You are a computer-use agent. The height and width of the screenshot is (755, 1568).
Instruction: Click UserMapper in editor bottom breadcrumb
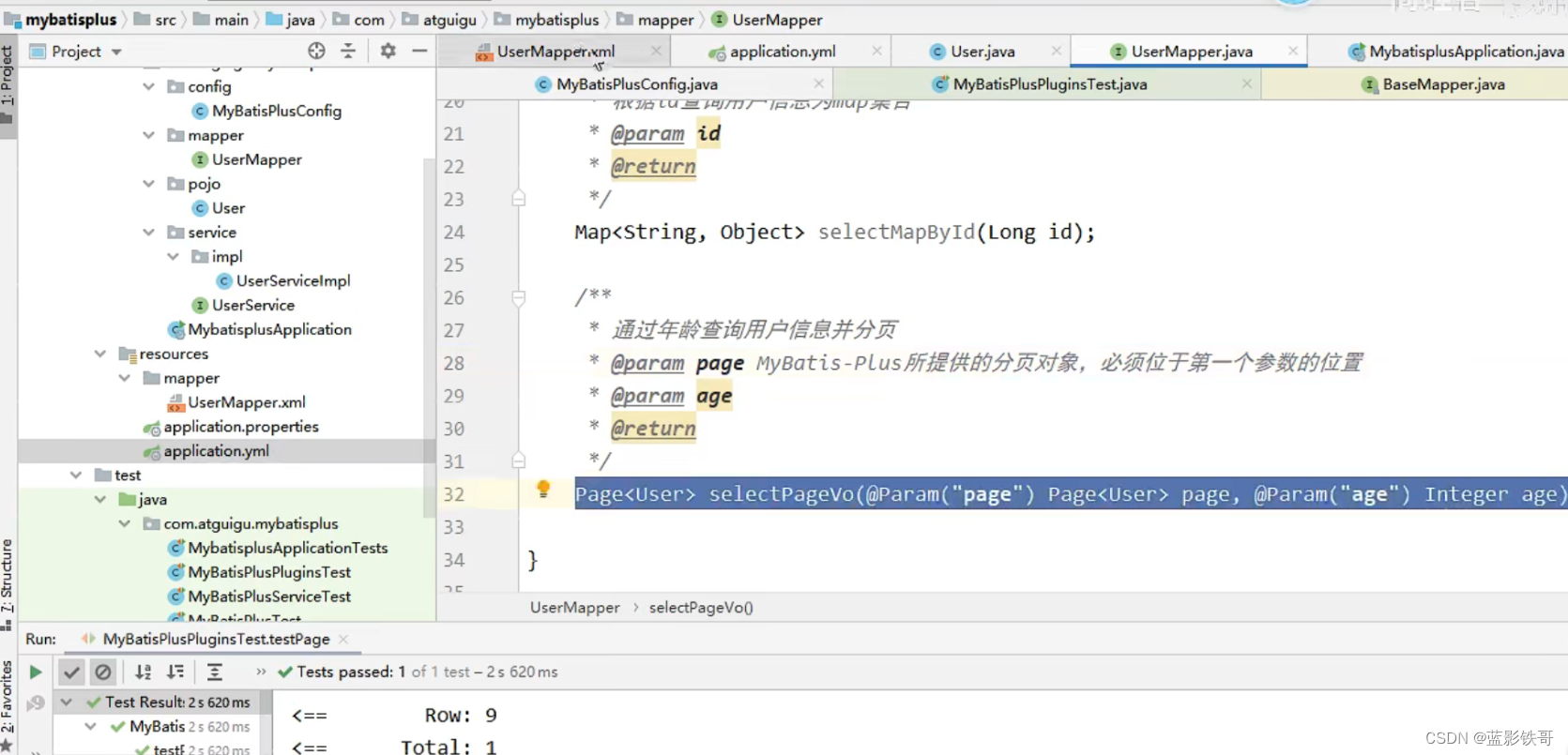[x=574, y=608]
